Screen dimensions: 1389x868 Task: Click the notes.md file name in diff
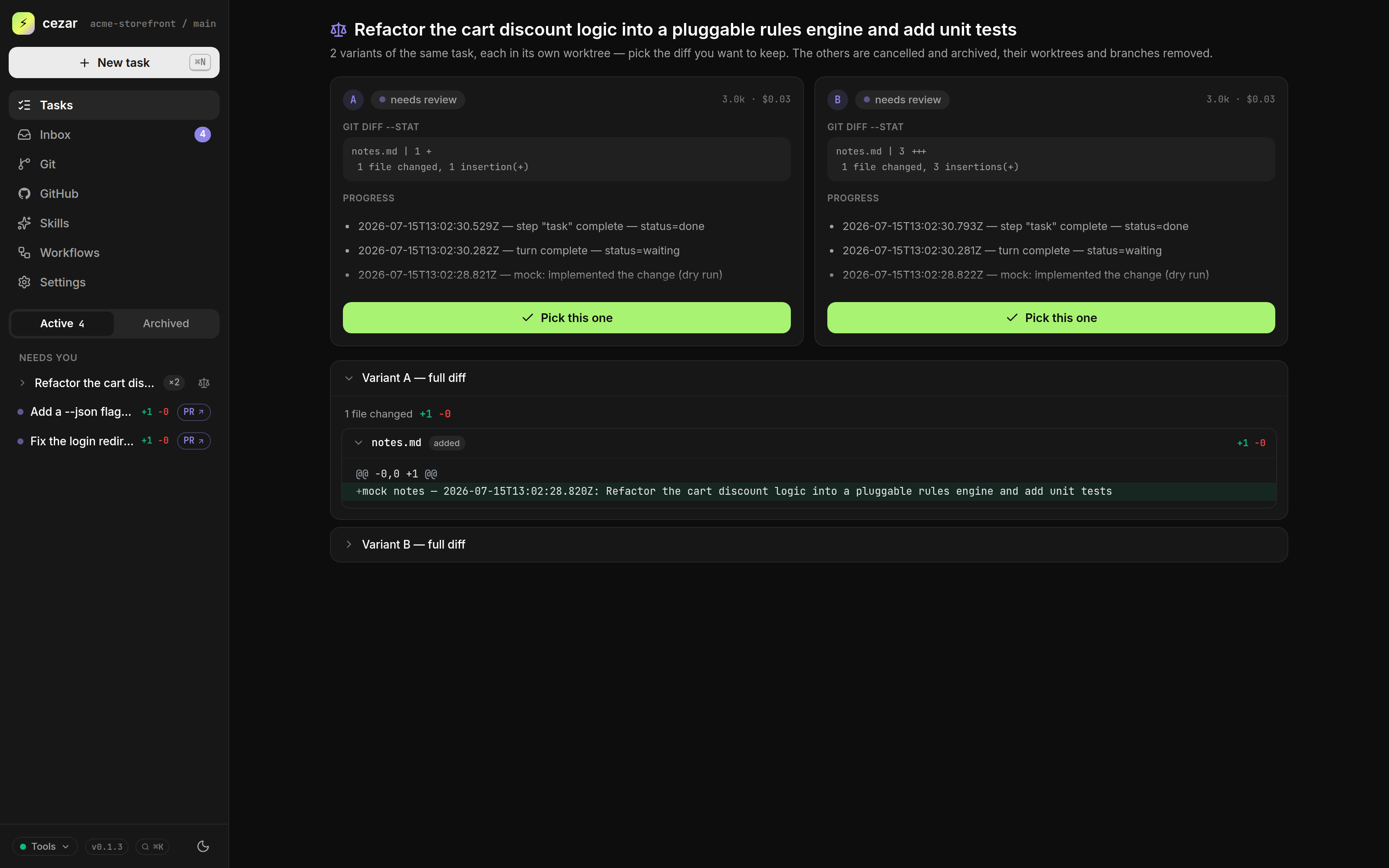coord(396,443)
